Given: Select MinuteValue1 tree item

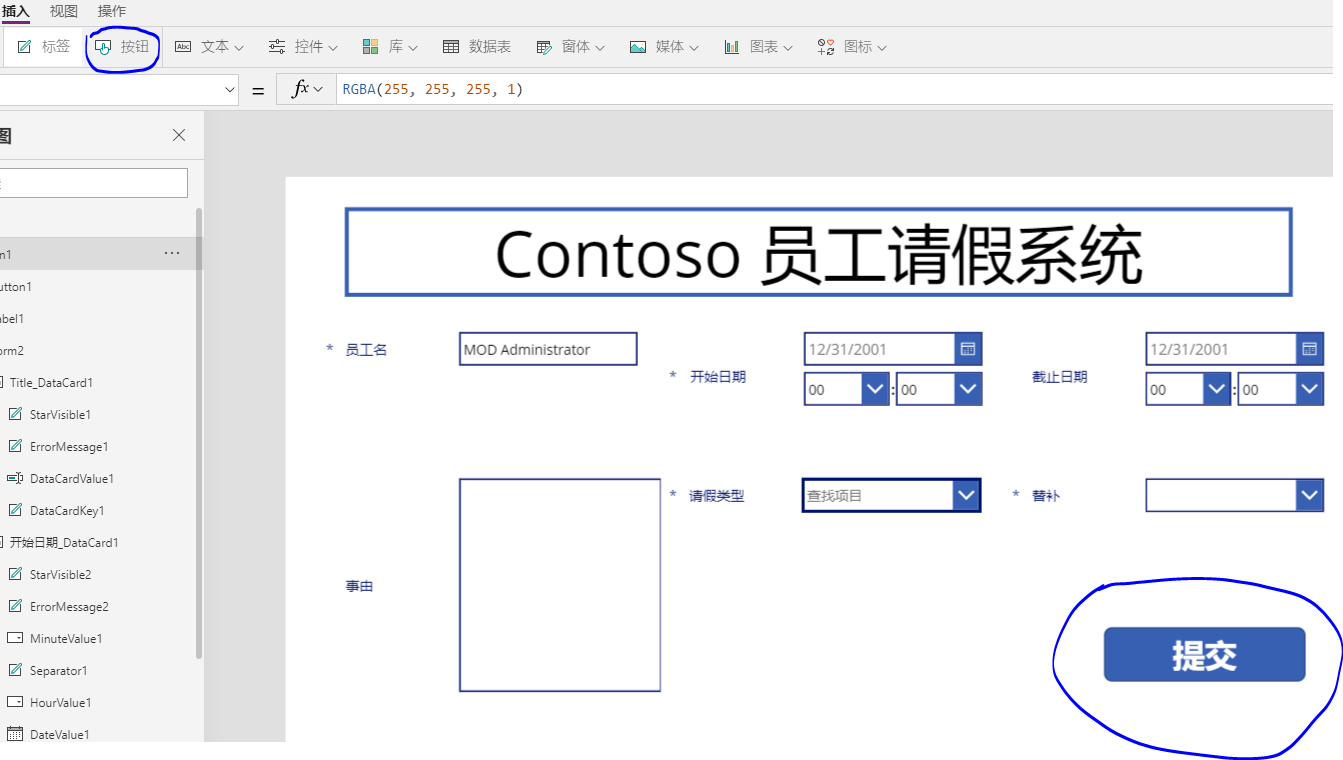Looking at the screenshot, I should (66, 639).
